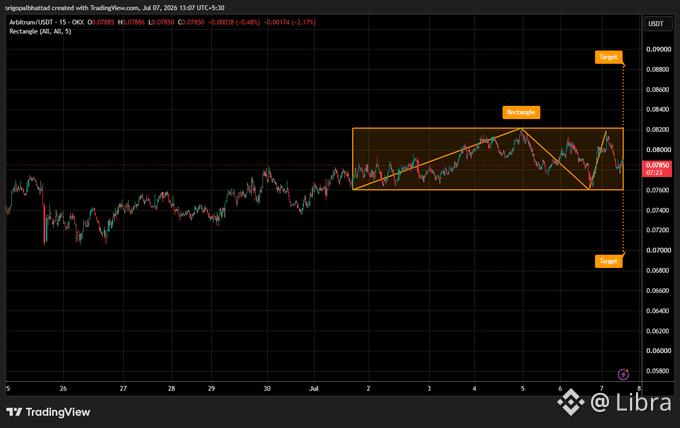Select the Rectangle (All, All, 5) indicator legend

(x=40, y=31)
